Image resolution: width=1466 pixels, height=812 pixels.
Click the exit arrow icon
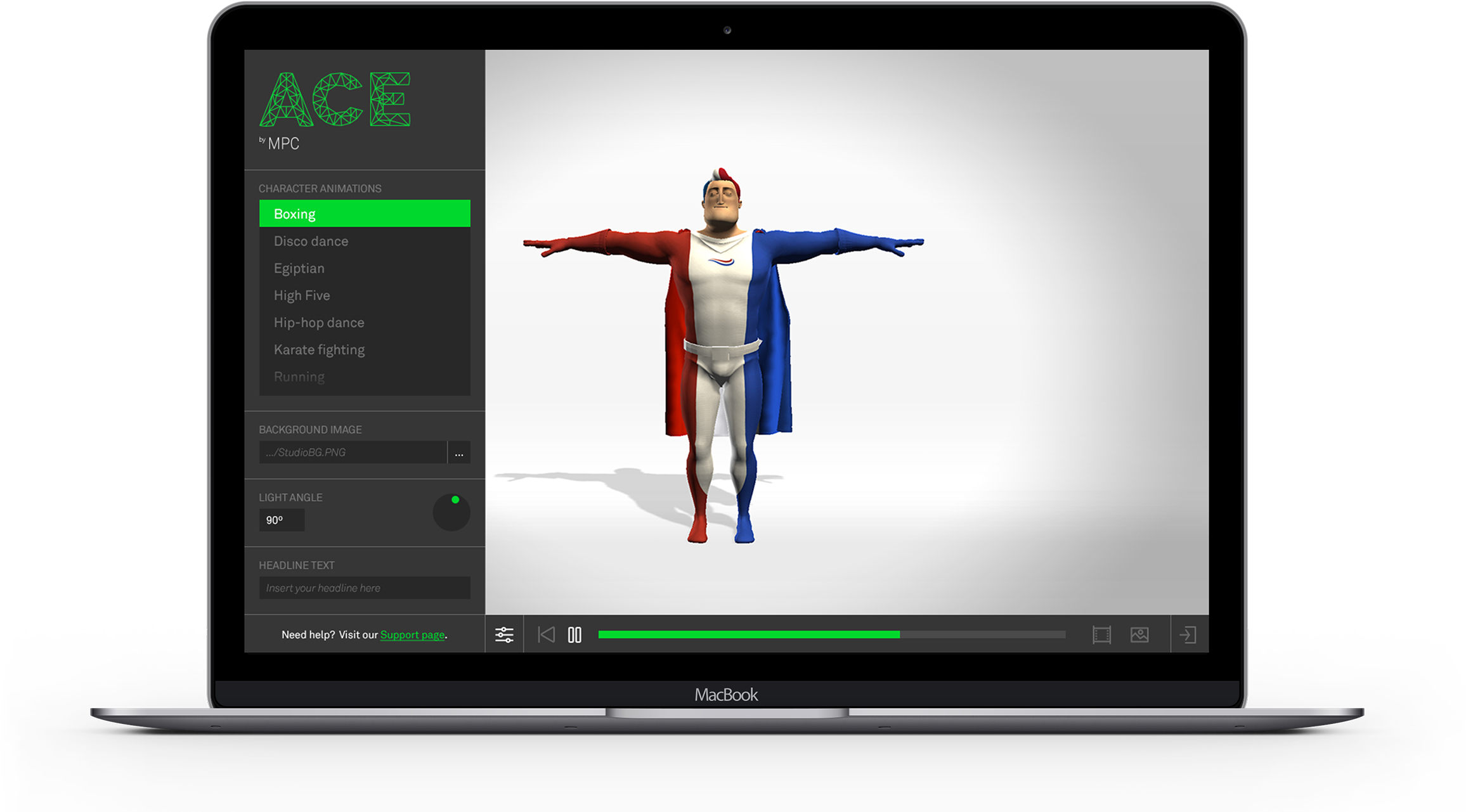tap(1188, 635)
